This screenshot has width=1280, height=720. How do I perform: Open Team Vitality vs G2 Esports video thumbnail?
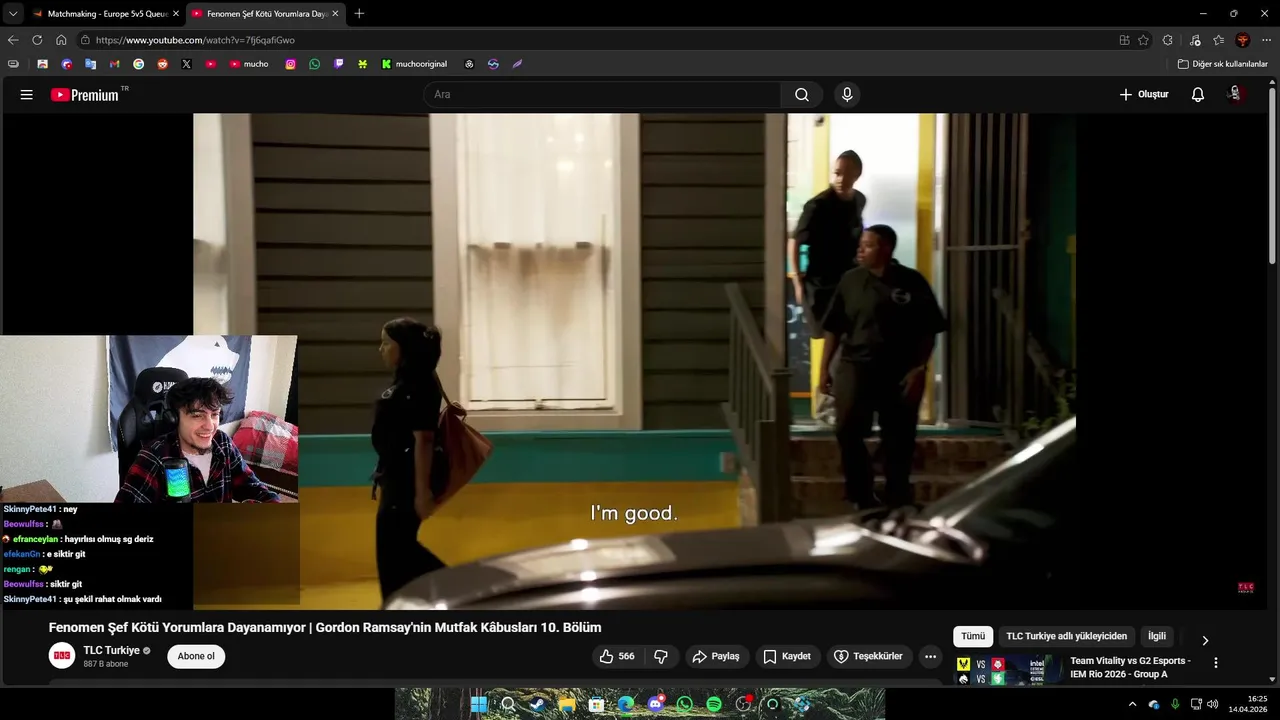(1008, 670)
